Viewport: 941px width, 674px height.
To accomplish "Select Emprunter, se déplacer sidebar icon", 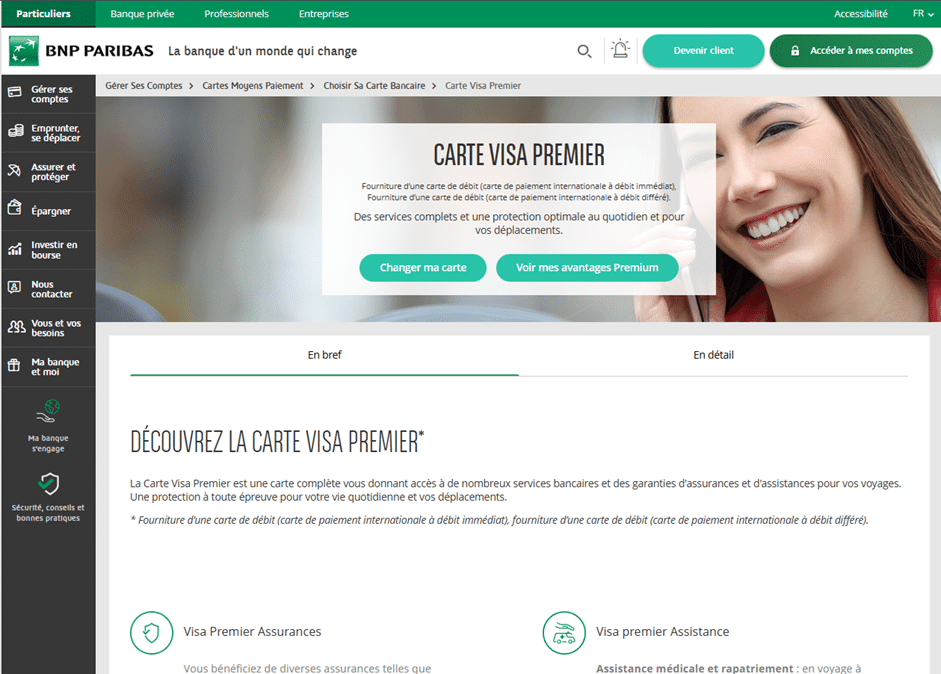I will (x=16, y=131).
